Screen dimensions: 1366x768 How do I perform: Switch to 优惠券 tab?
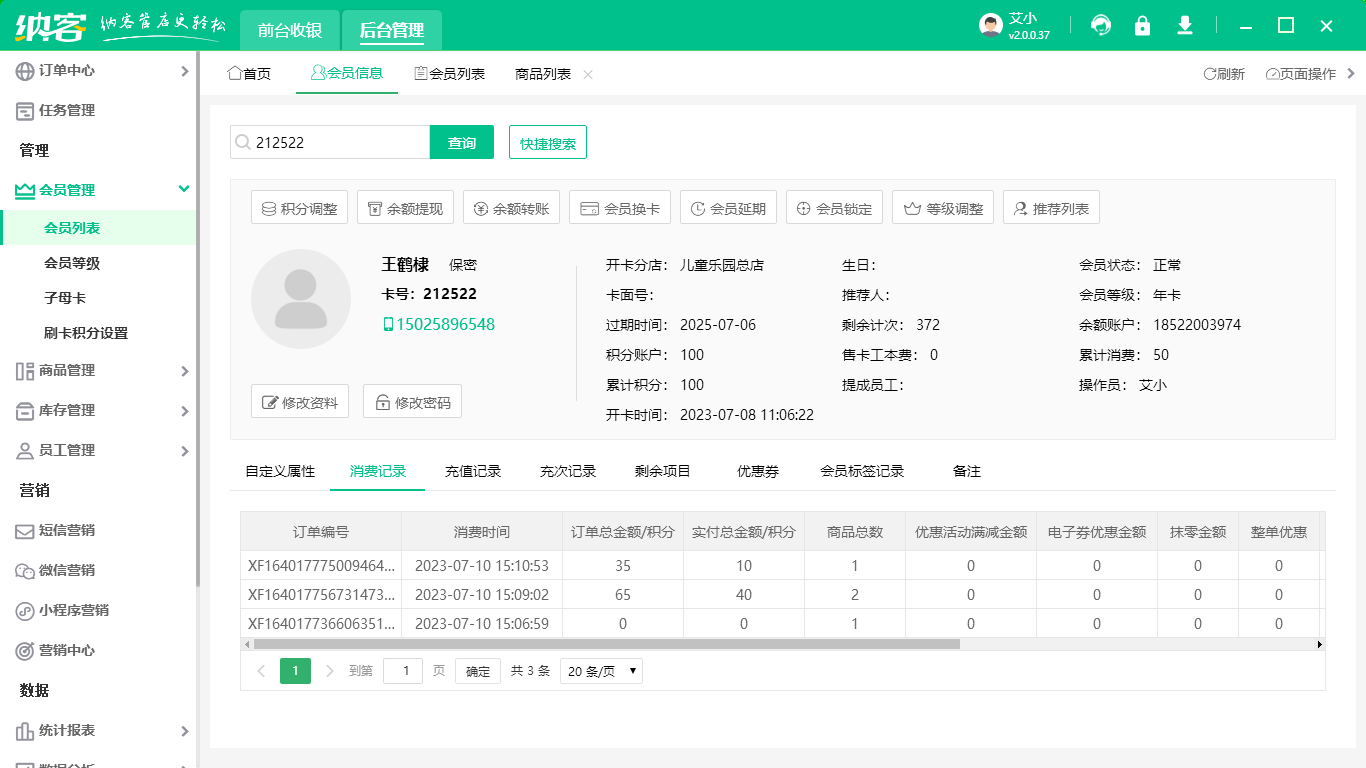[758, 471]
